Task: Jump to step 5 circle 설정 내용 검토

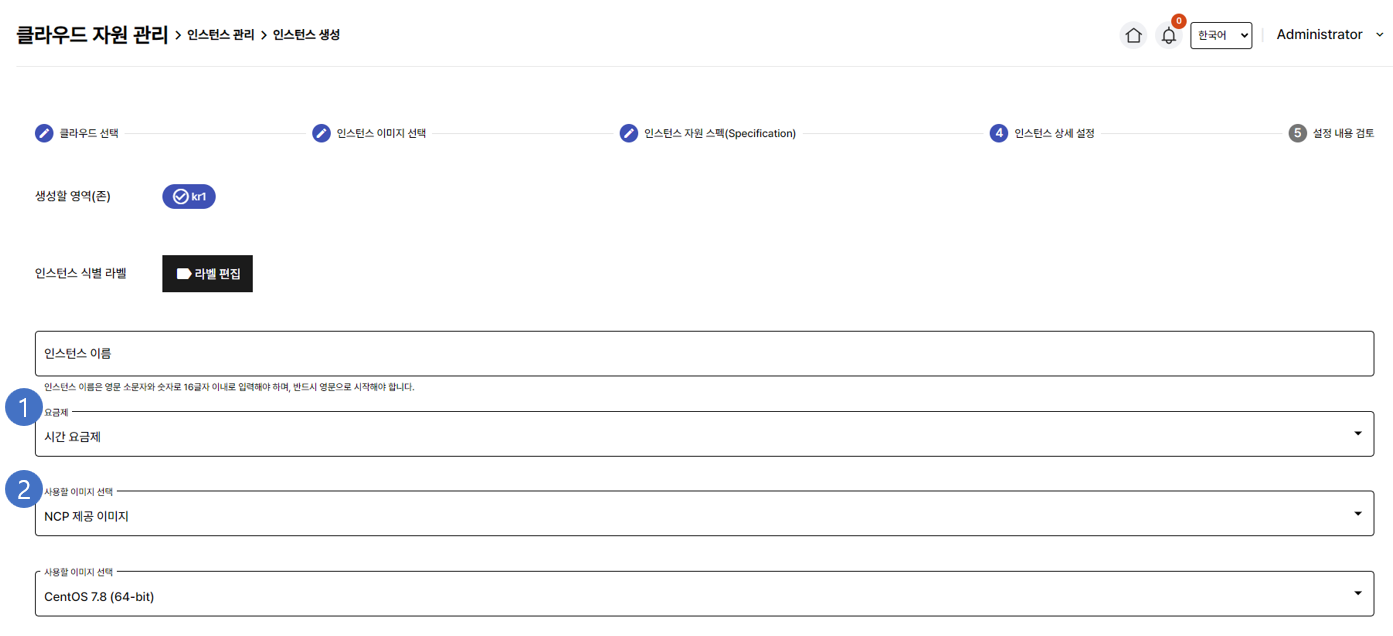Action: [x=1297, y=133]
